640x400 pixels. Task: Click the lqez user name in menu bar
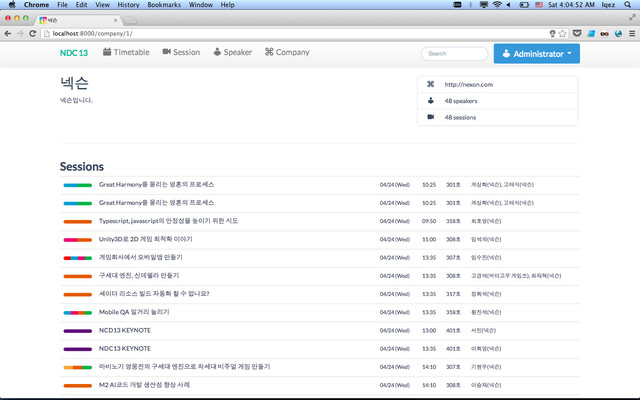pos(608,5)
